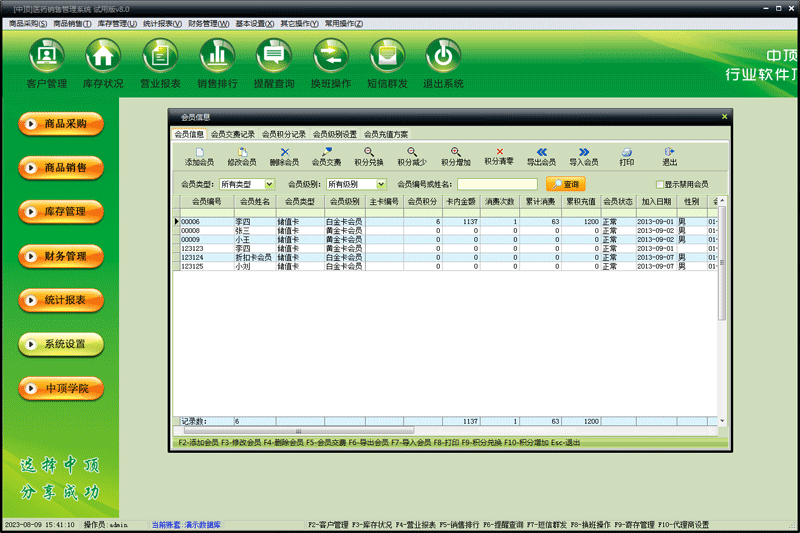Open 其它操作 menu in menu bar

[299, 23]
